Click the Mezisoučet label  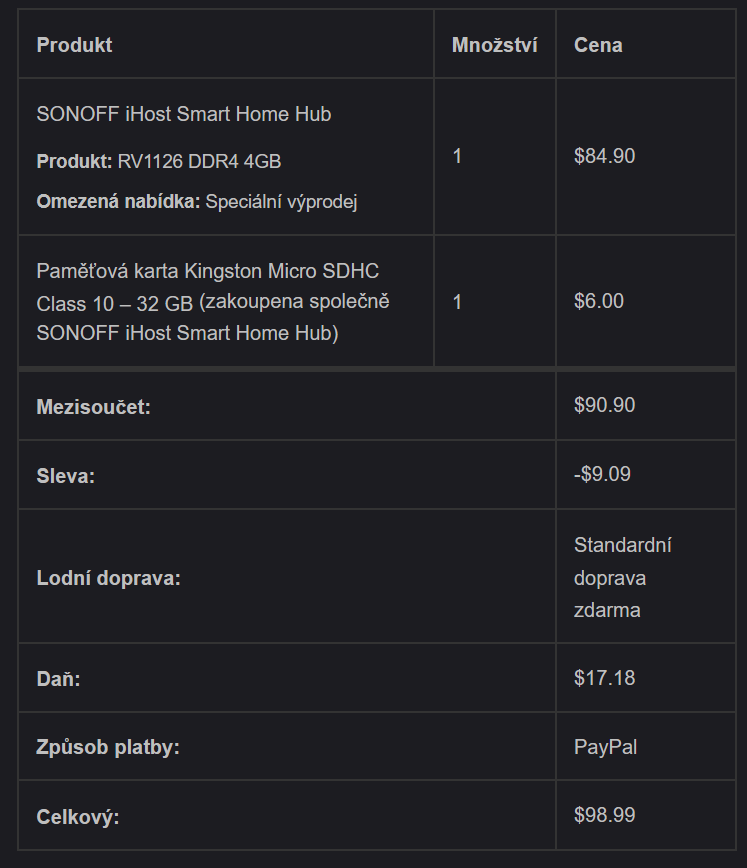93,407
